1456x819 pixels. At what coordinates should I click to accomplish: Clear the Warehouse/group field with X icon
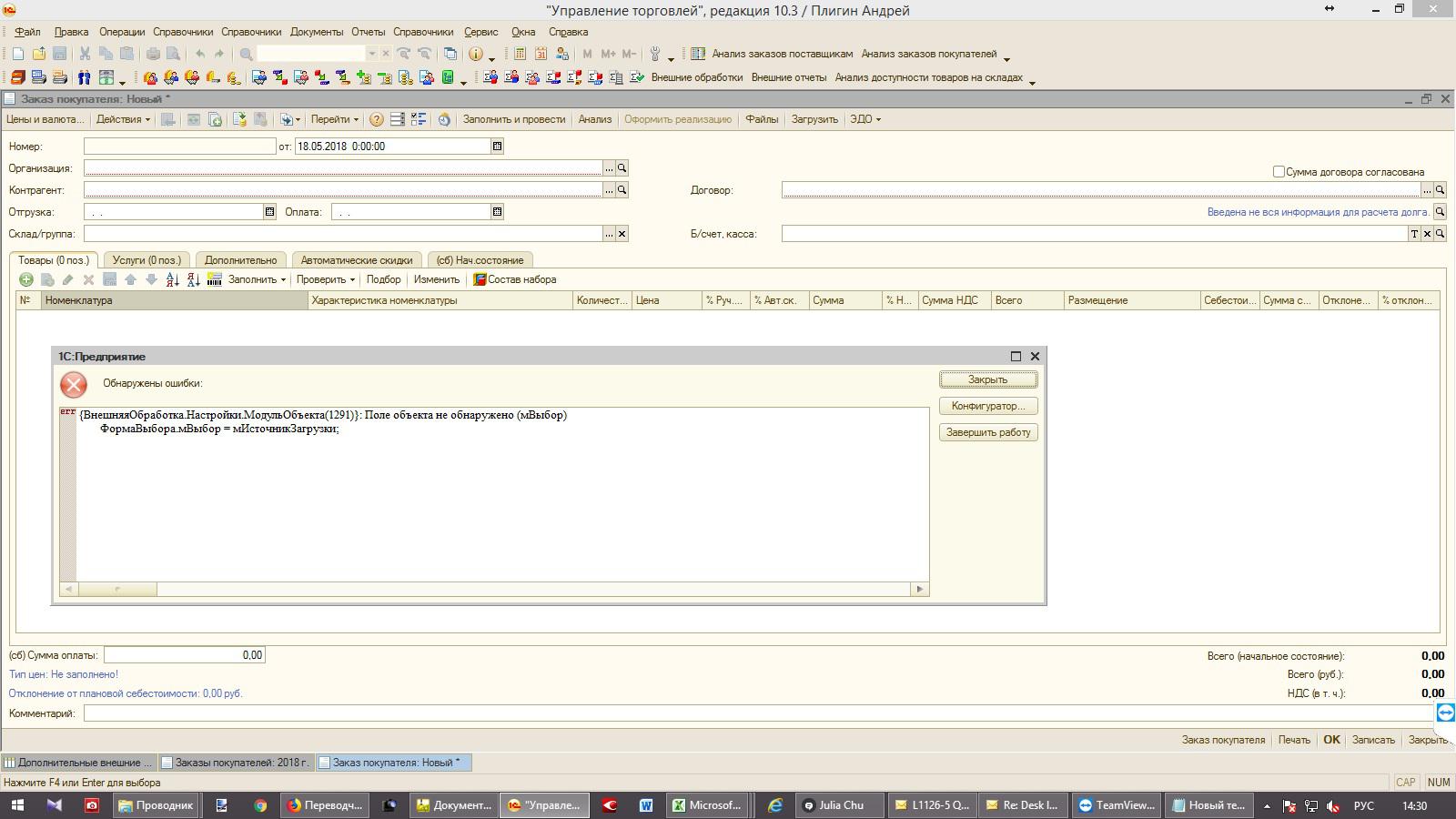click(622, 234)
